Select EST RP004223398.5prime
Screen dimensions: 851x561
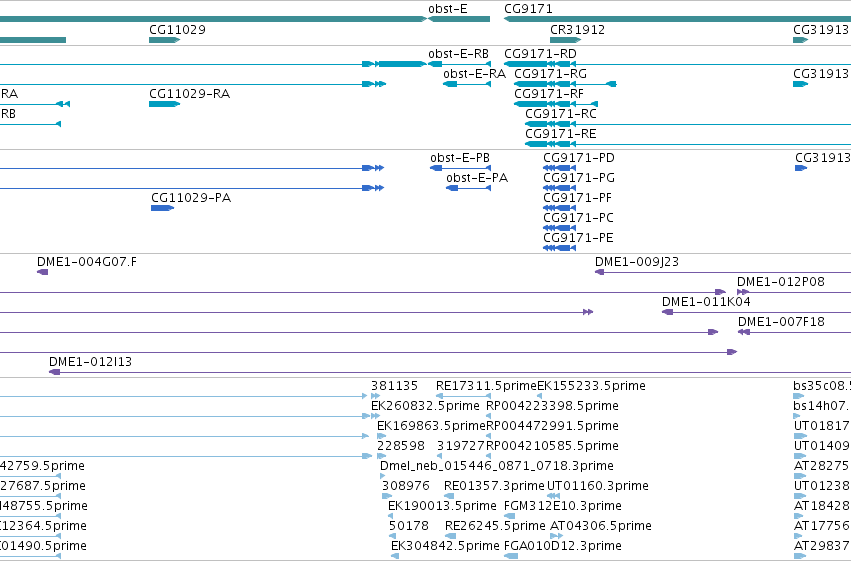(x=488, y=416)
